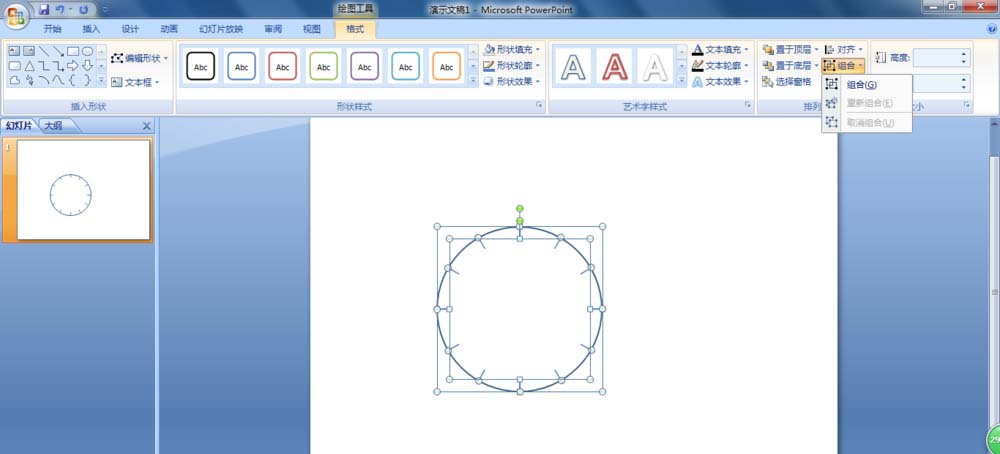Select the Rounded Rectangle shape
The height and width of the screenshot is (454, 1000).
point(14,66)
